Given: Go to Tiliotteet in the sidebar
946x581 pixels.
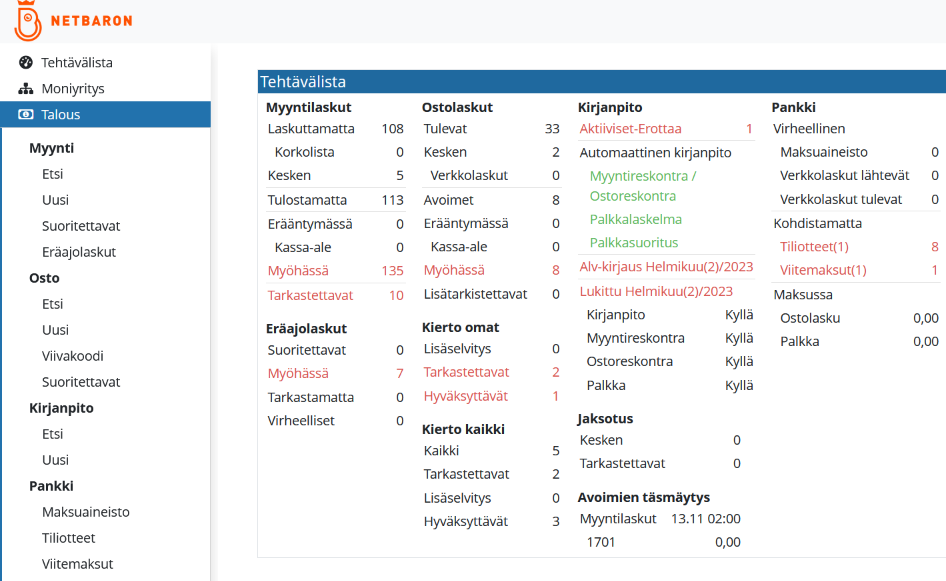Looking at the screenshot, I should 68,538.
